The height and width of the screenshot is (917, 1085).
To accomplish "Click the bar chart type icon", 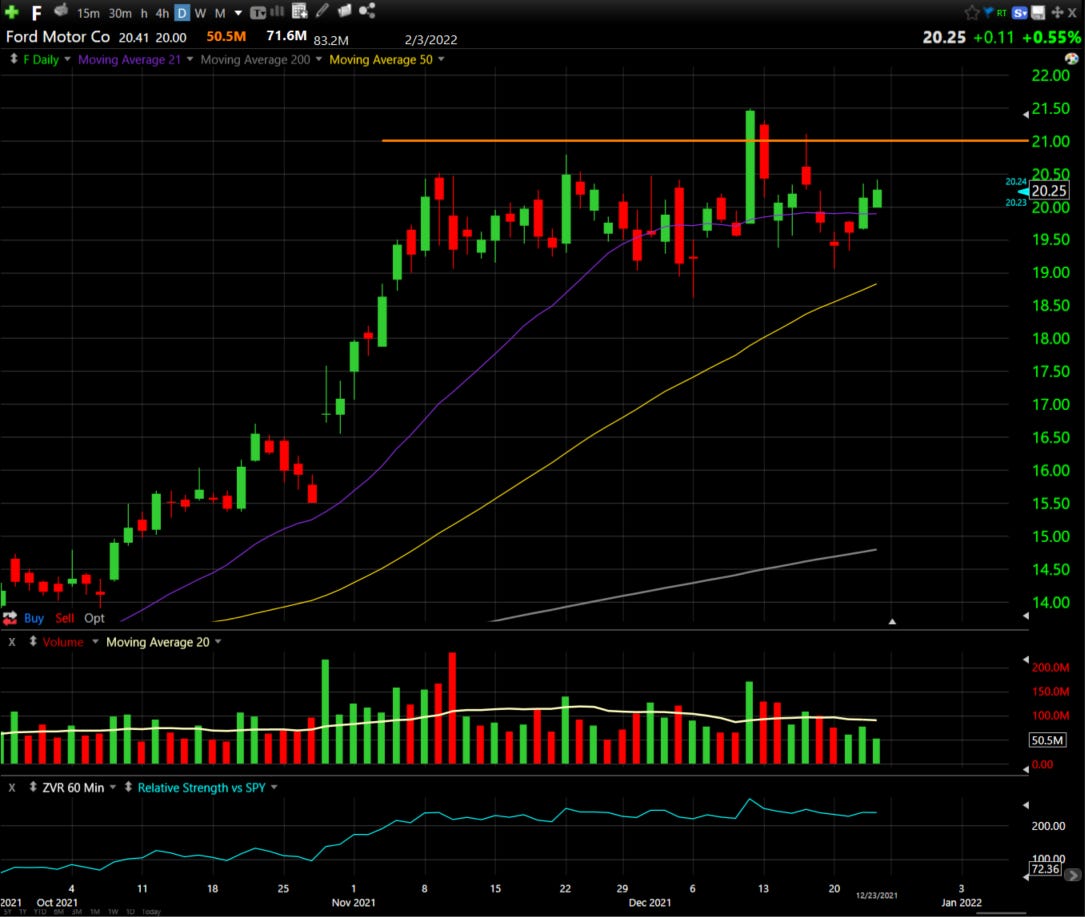I will pyautogui.click(x=277, y=11).
